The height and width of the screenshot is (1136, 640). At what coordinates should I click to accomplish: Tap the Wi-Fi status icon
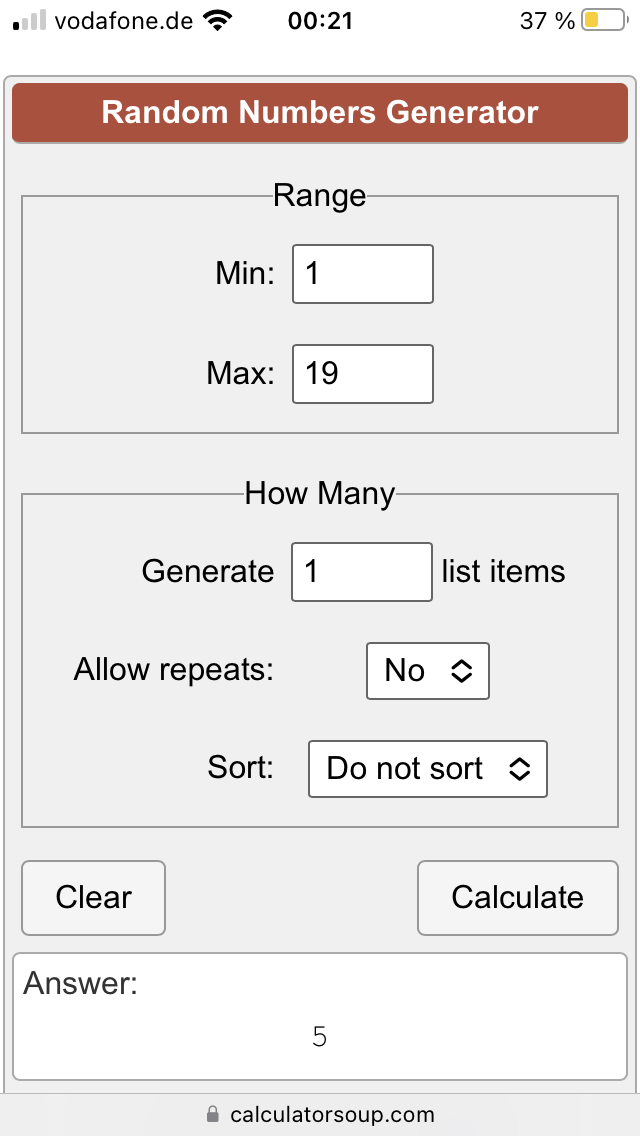point(217,21)
